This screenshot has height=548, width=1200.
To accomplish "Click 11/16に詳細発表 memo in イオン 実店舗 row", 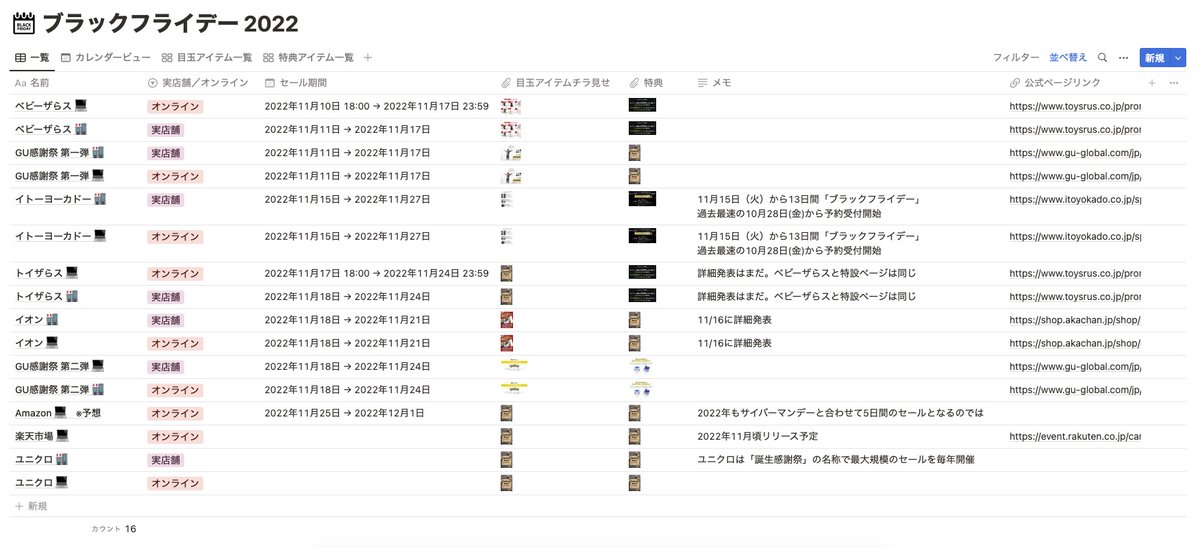I will click(734, 319).
